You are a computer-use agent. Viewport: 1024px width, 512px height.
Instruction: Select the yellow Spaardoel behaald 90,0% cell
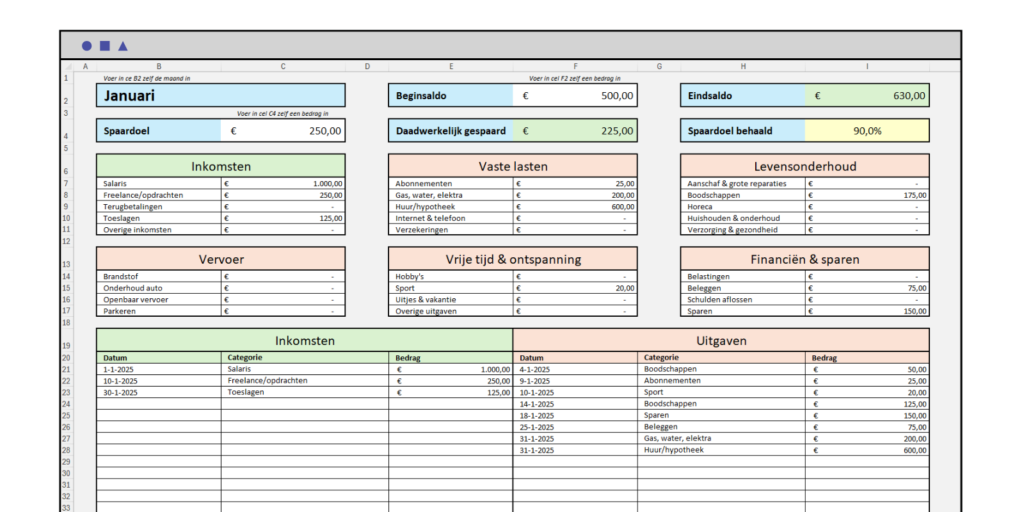[867, 130]
